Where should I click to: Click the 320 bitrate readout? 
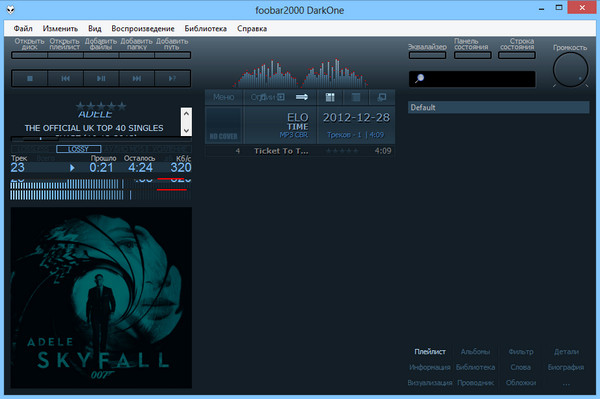click(181, 168)
